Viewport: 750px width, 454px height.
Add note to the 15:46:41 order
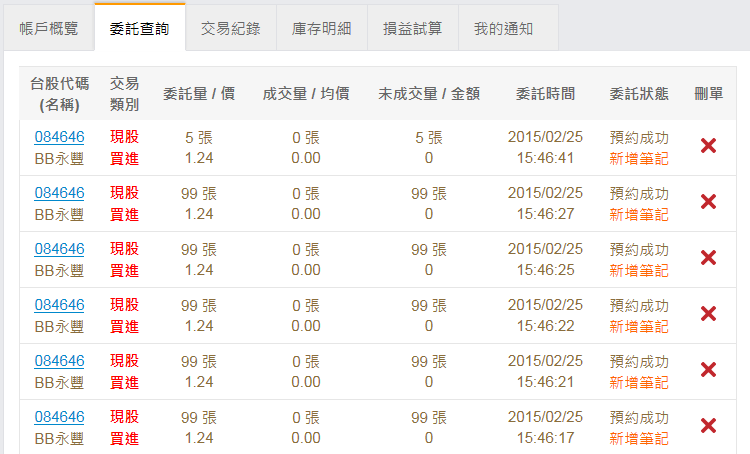639,158
